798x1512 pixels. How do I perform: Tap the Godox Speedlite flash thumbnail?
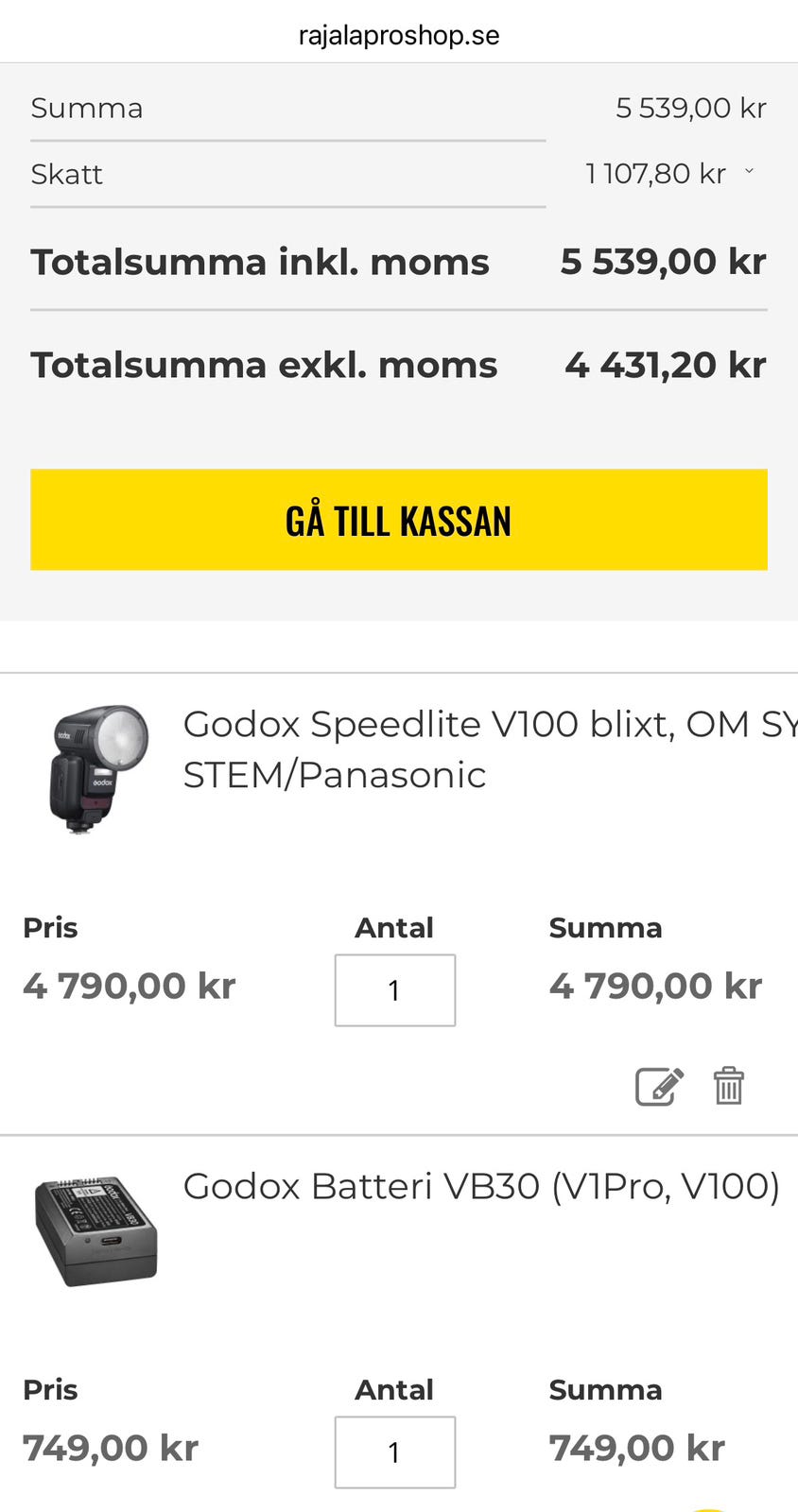pos(97,767)
